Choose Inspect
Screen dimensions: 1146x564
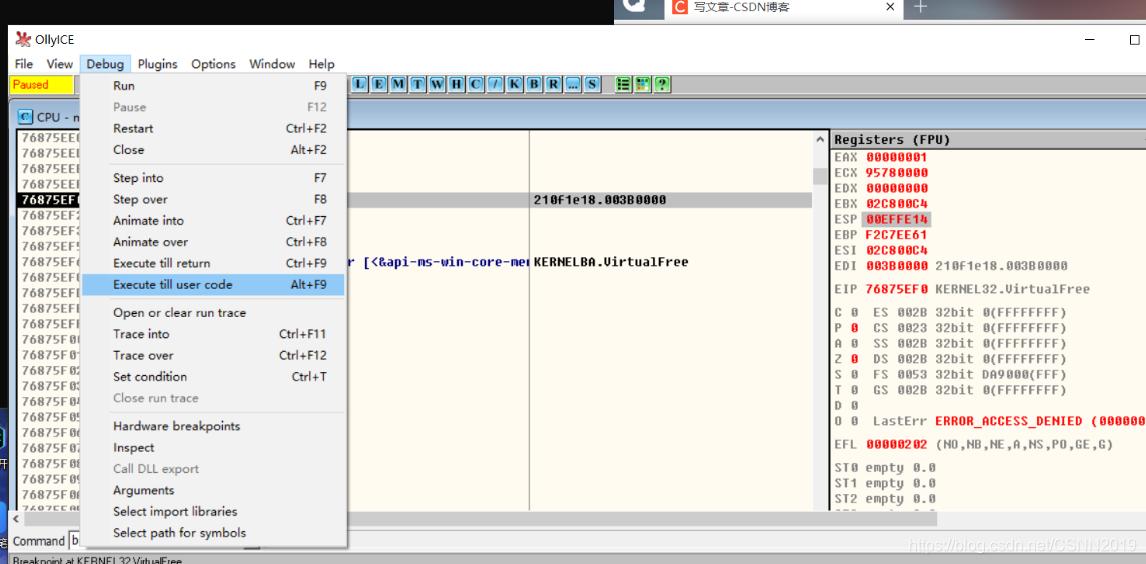213,447
